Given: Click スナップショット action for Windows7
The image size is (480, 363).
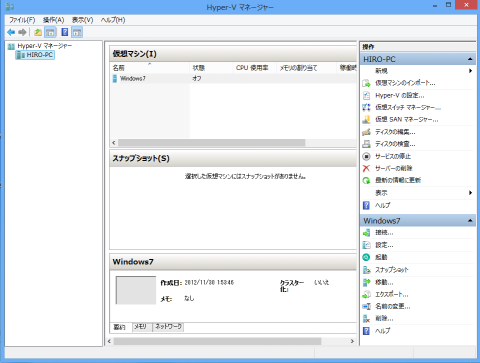Looking at the screenshot, I should [392, 270].
